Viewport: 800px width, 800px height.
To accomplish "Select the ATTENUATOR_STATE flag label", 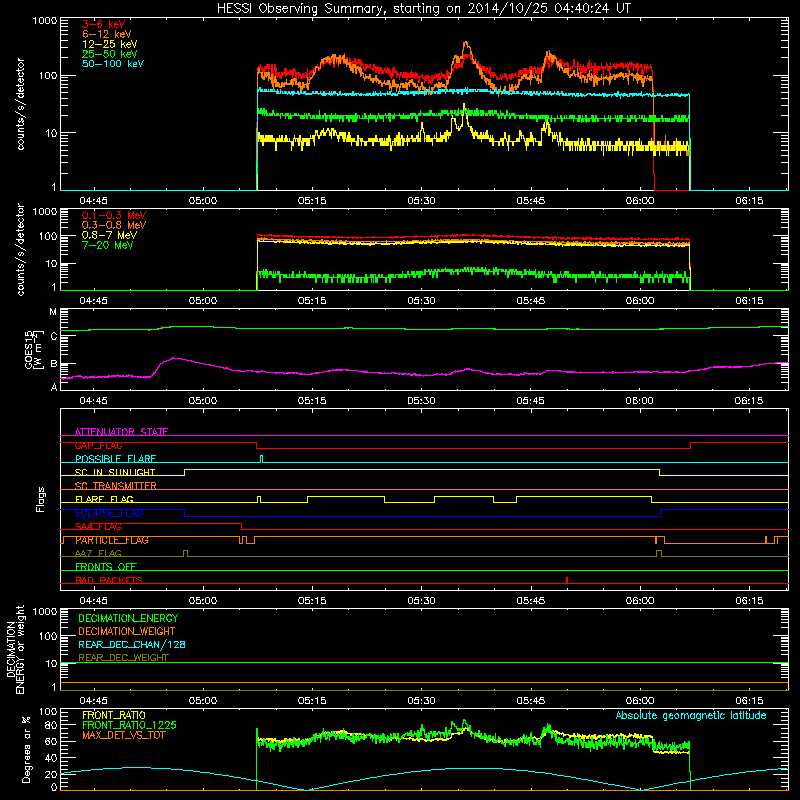I will click(x=121, y=432).
